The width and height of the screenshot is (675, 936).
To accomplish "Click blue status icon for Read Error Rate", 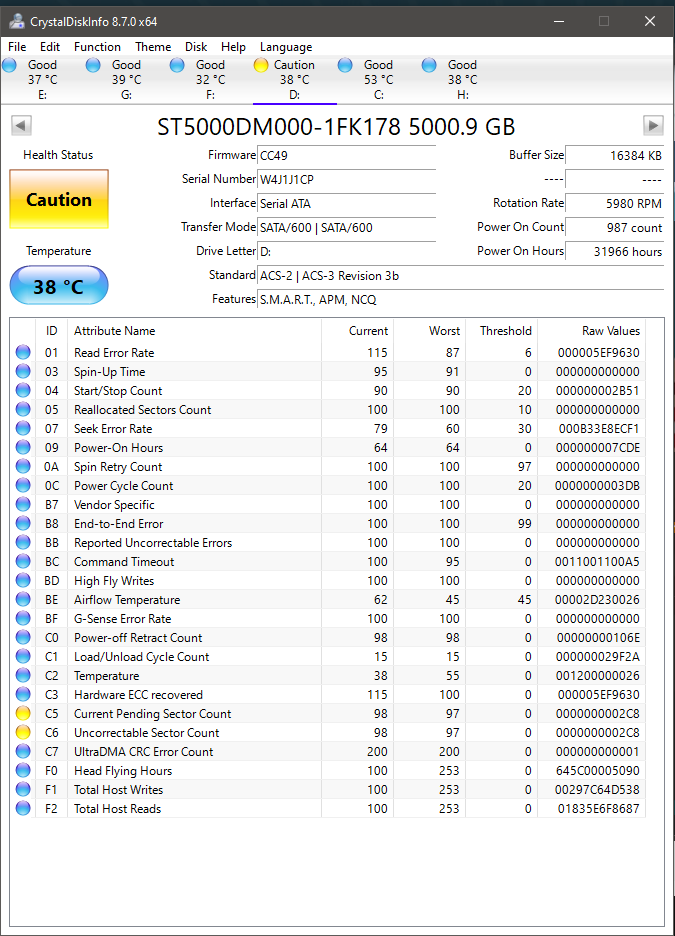I will [23, 352].
